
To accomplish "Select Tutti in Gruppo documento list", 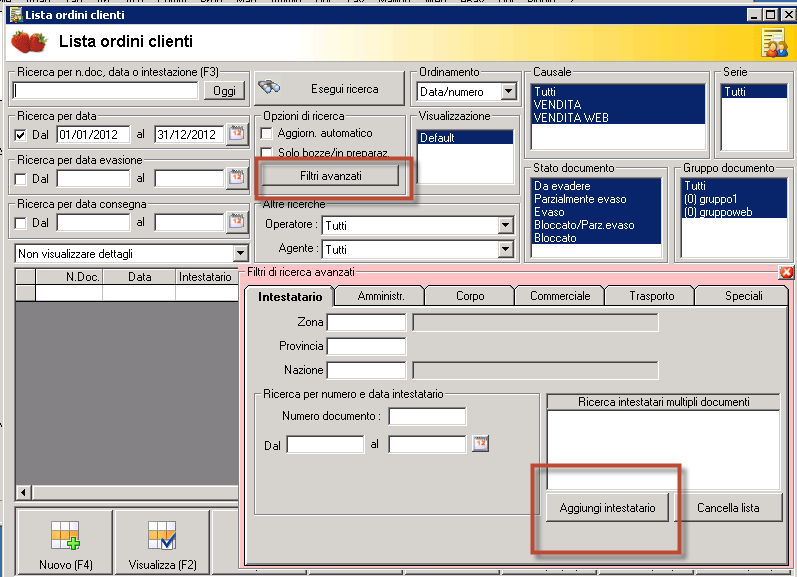I will [x=734, y=186].
